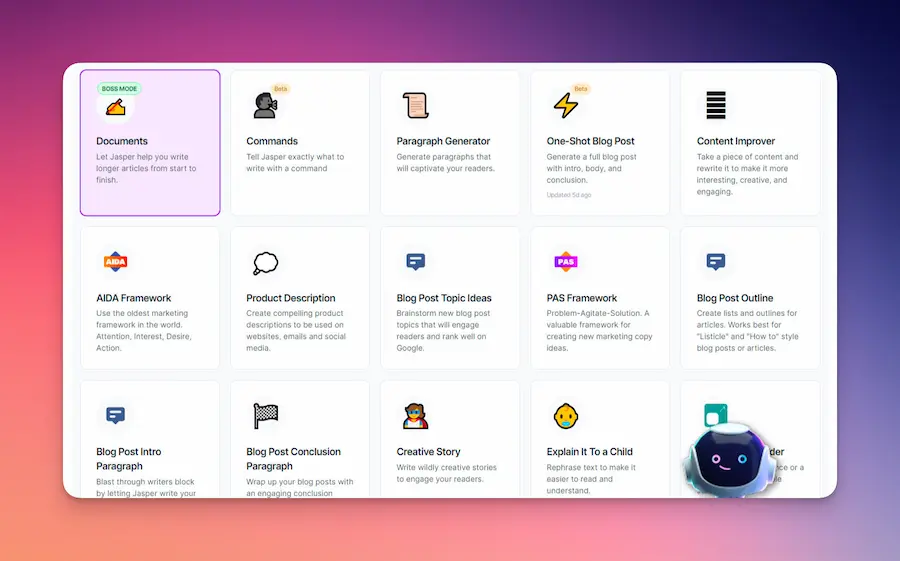This screenshot has height=561, width=900.
Task: Click the One-Shot Blog Post lightning icon
Action: coord(566,106)
